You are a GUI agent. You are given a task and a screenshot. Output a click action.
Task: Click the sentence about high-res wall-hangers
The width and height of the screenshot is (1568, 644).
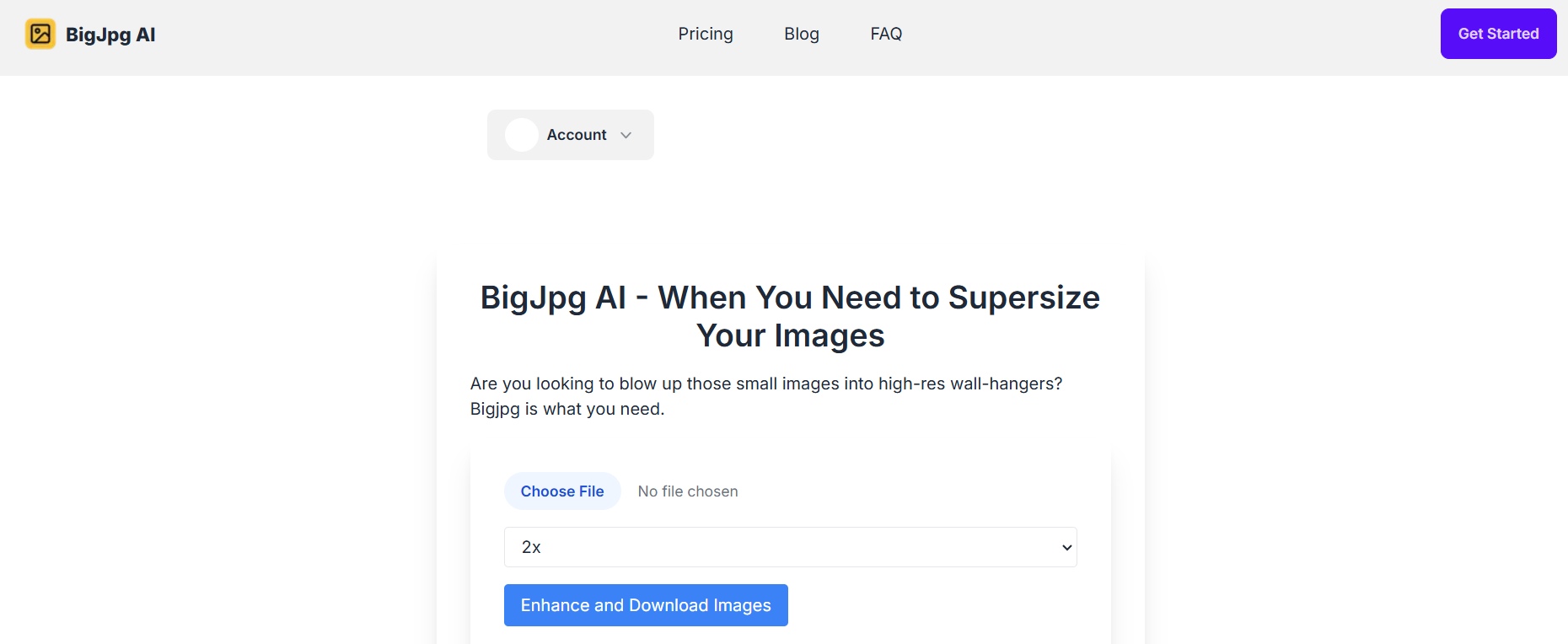click(x=766, y=384)
